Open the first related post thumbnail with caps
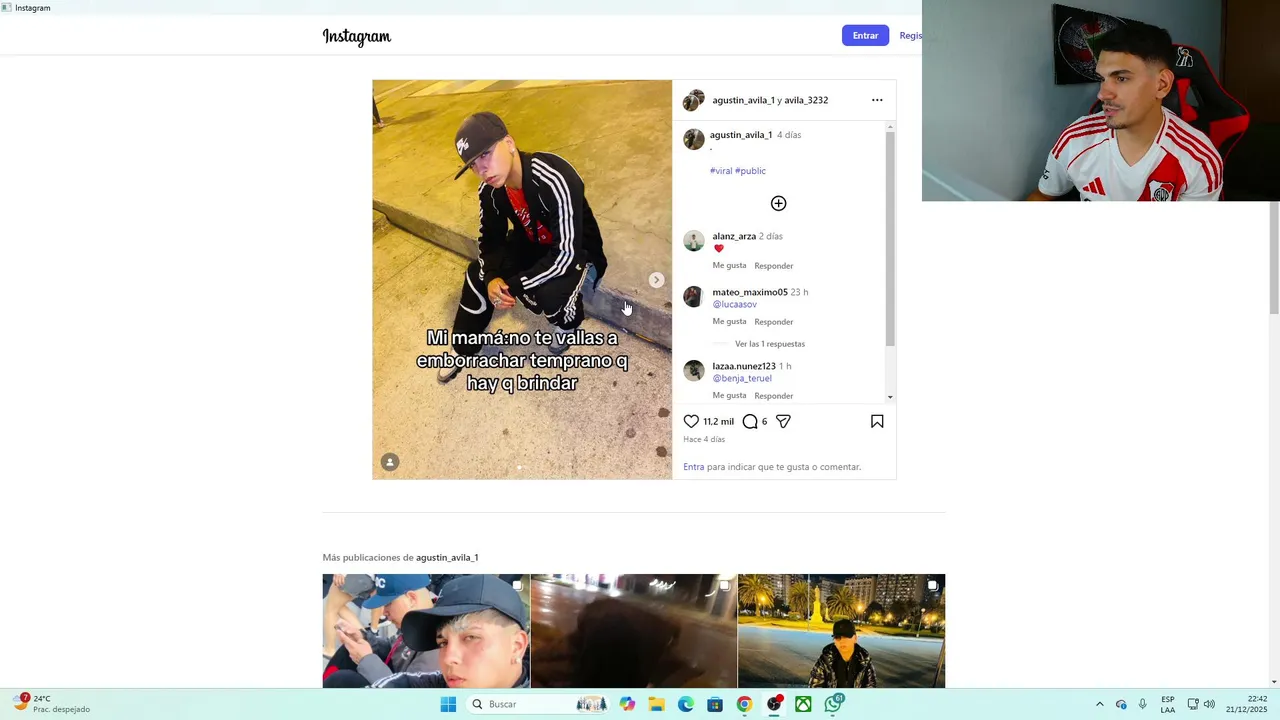 (426, 631)
